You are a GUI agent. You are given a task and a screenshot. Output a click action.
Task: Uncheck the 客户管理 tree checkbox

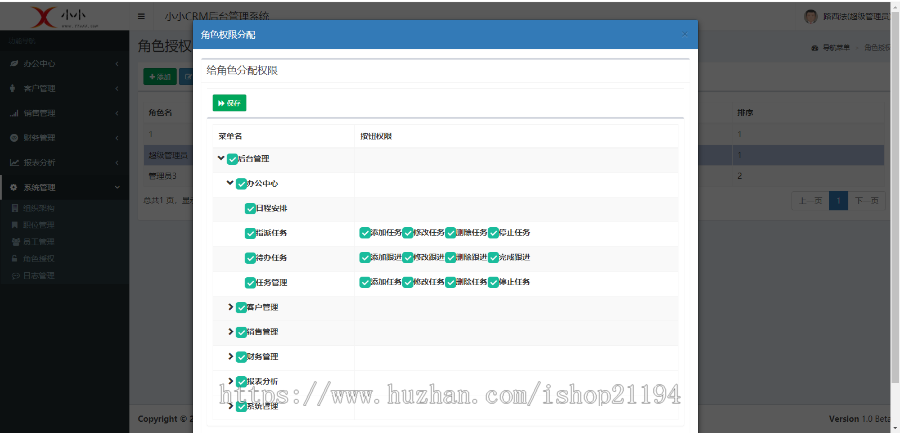point(241,307)
